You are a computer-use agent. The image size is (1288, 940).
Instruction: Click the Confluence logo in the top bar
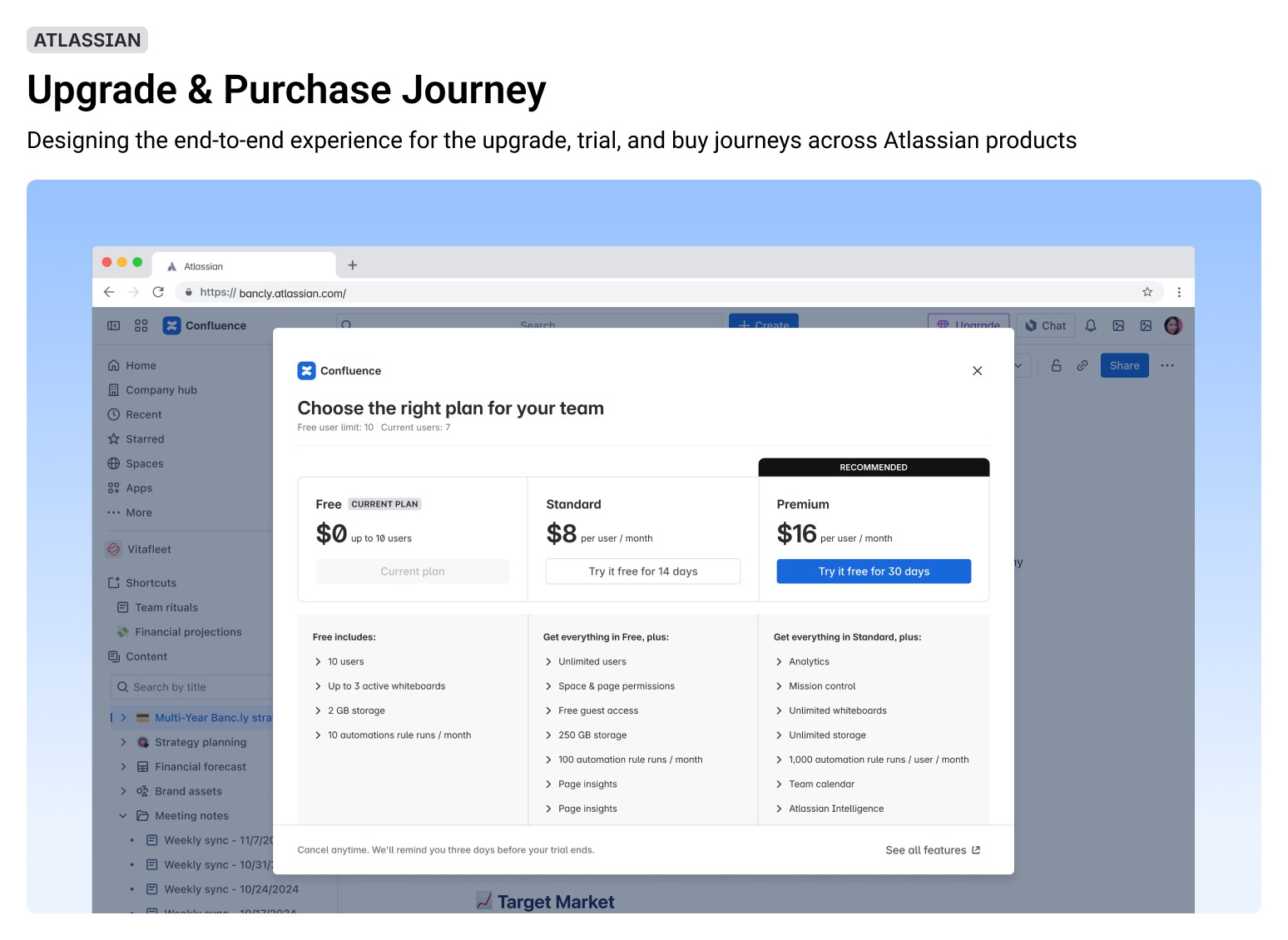[171, 325]
